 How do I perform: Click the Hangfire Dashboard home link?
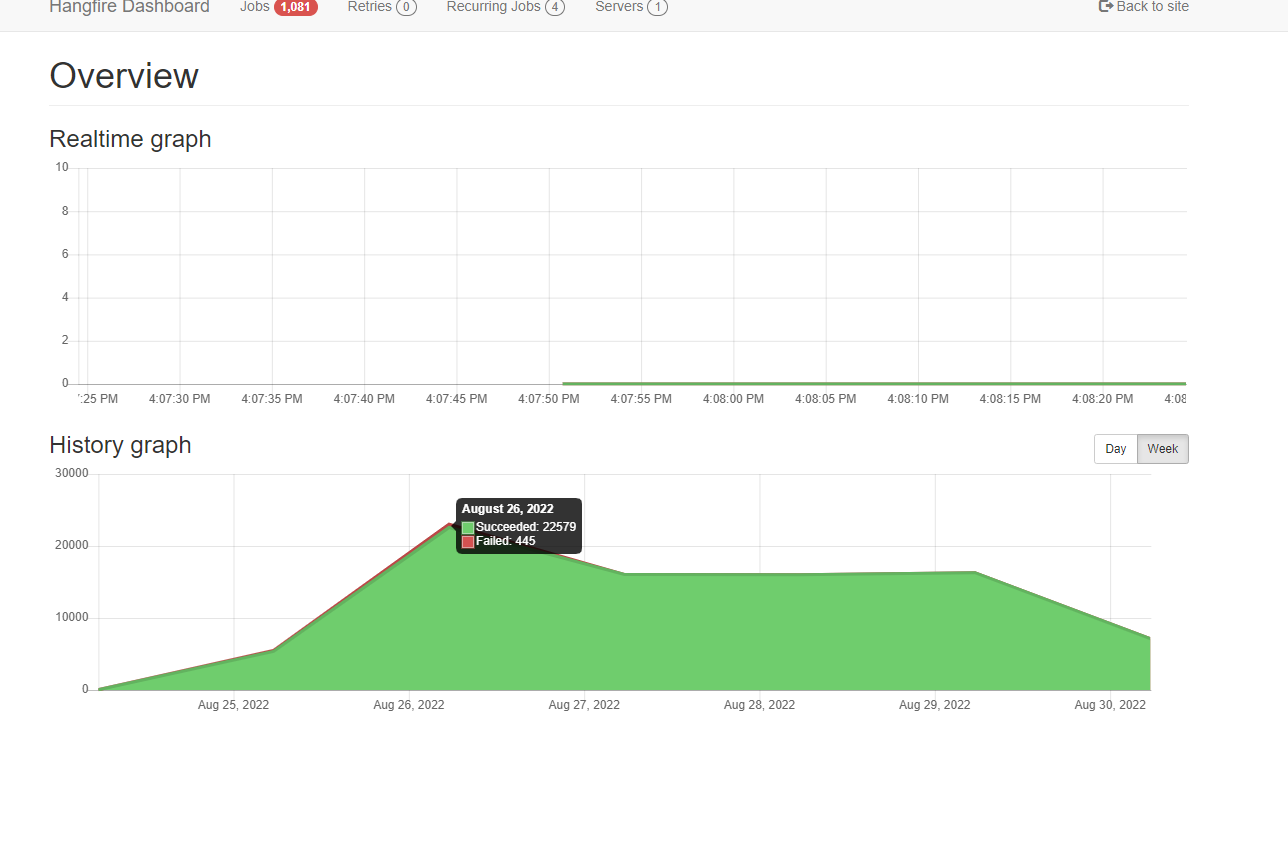pos(129,7)
